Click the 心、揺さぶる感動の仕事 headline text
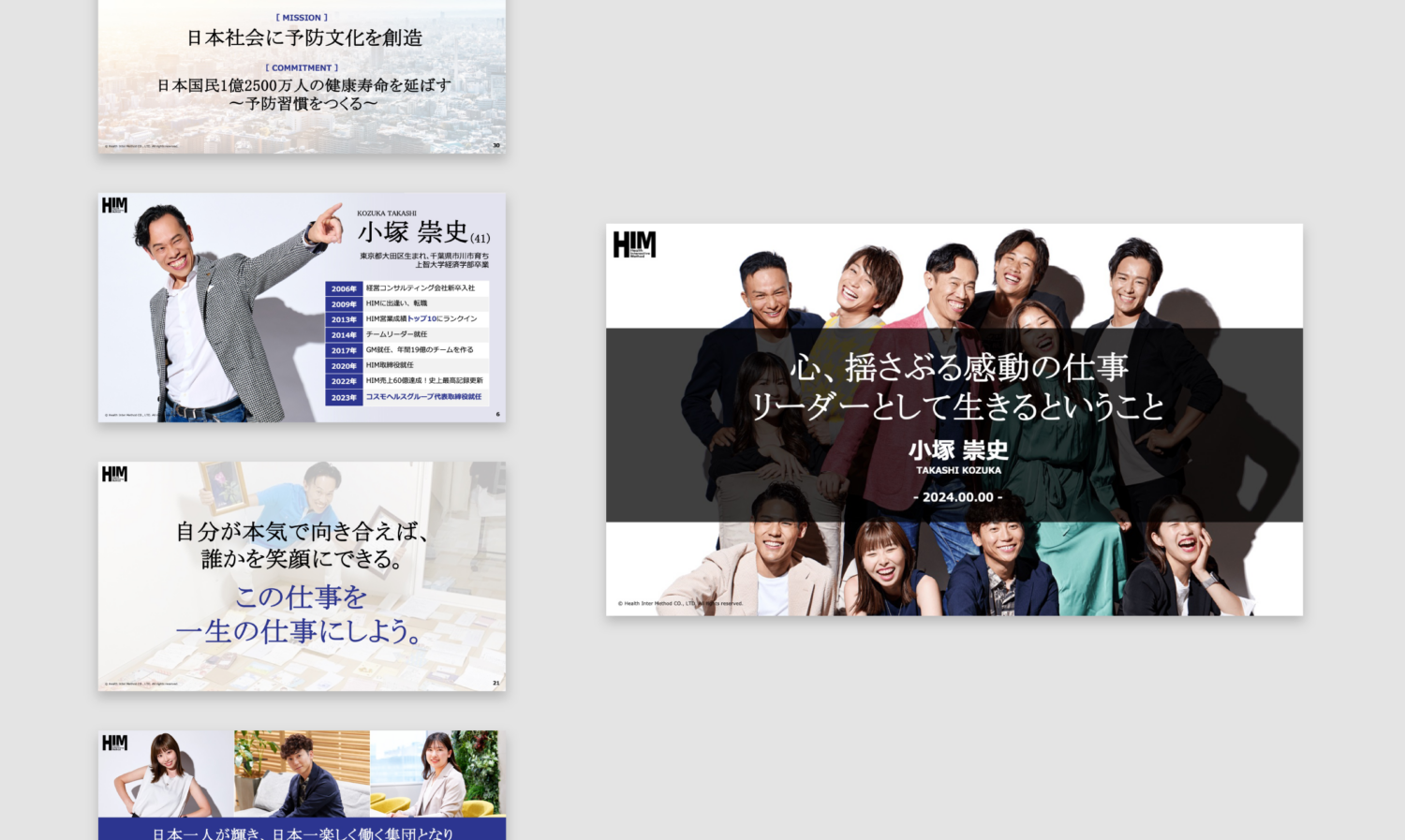 coord(959,367)
